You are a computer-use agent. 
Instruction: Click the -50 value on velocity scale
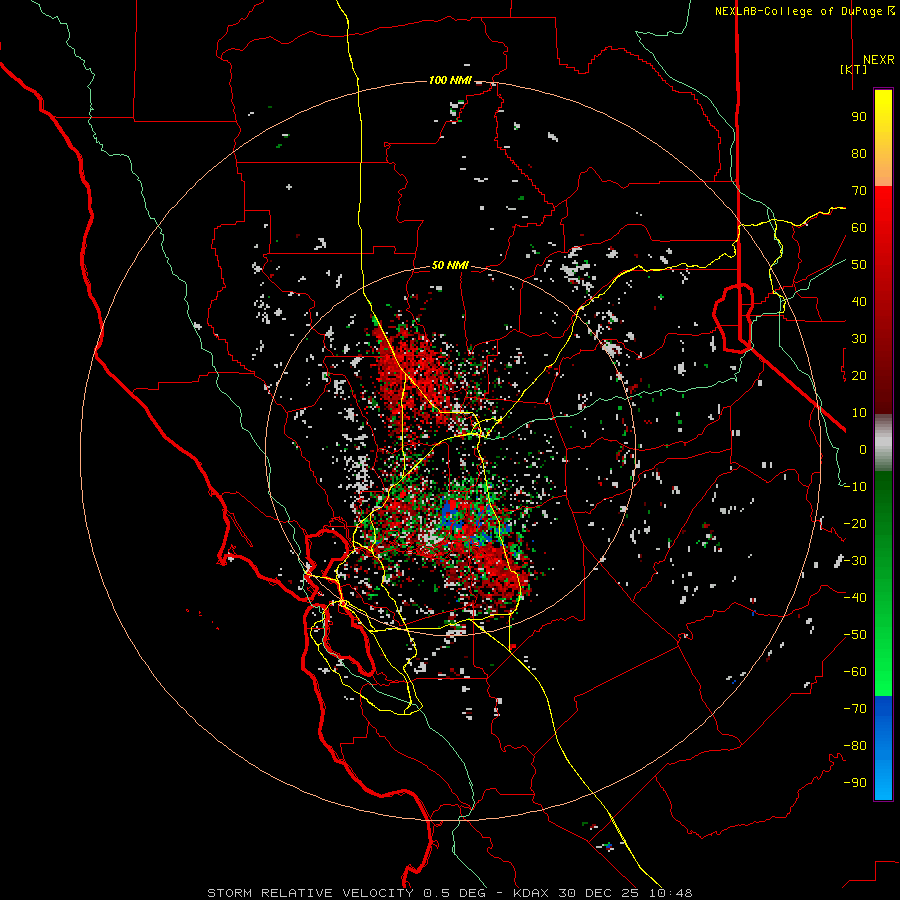click(x=855, y=635)
